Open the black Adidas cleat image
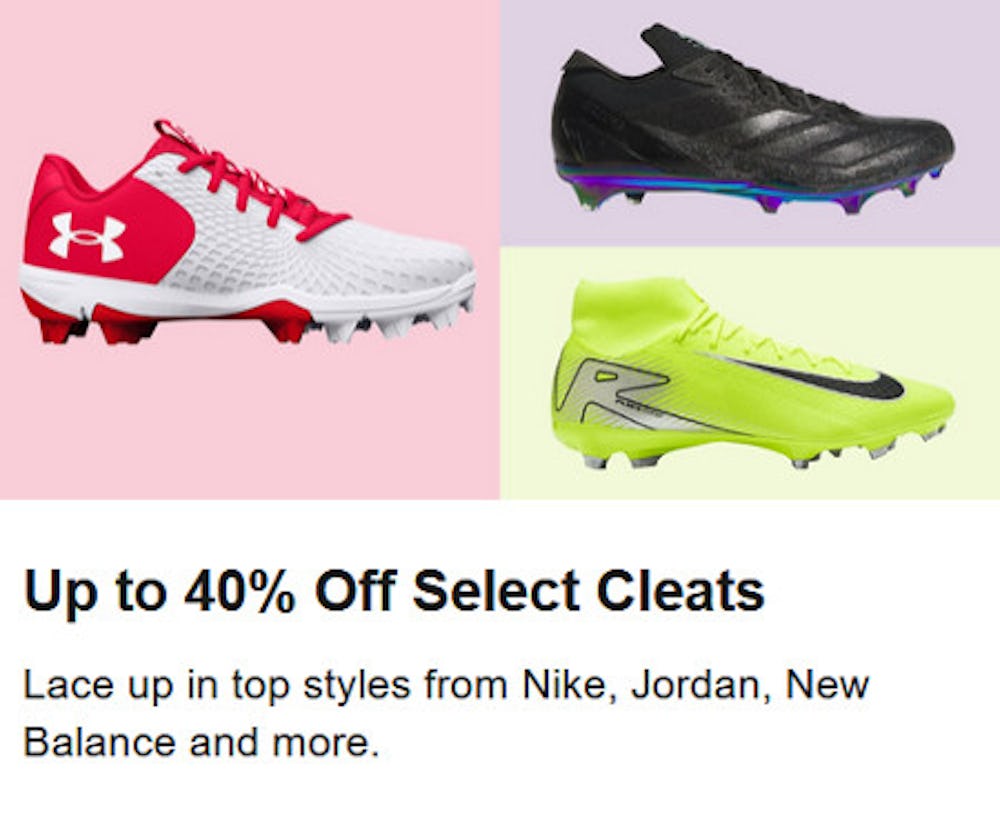This screenshot has width=1000, height=820. [x=750, y=120]
